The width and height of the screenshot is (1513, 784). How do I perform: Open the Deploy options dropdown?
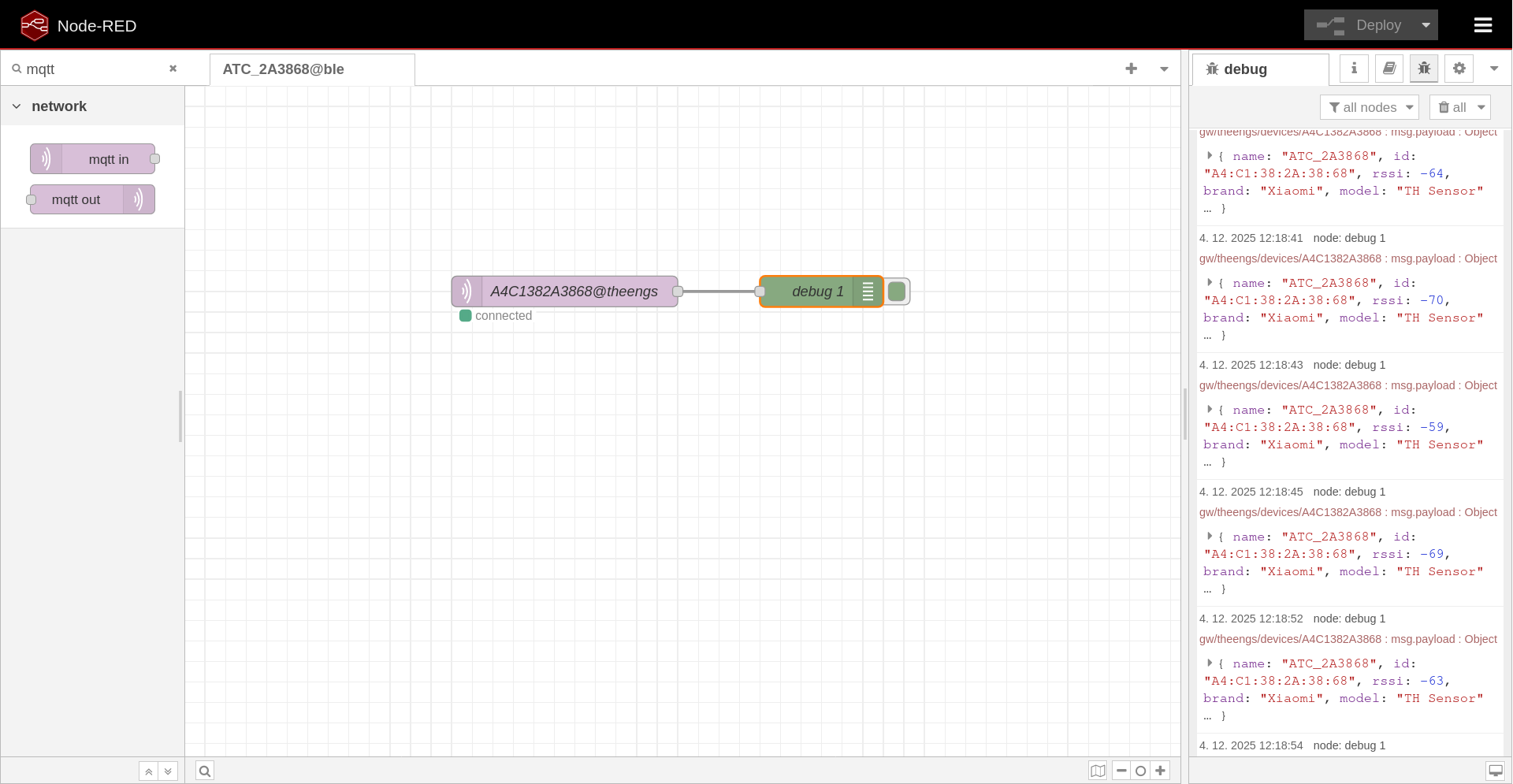pyautogui.click(x=1426, y=24)
